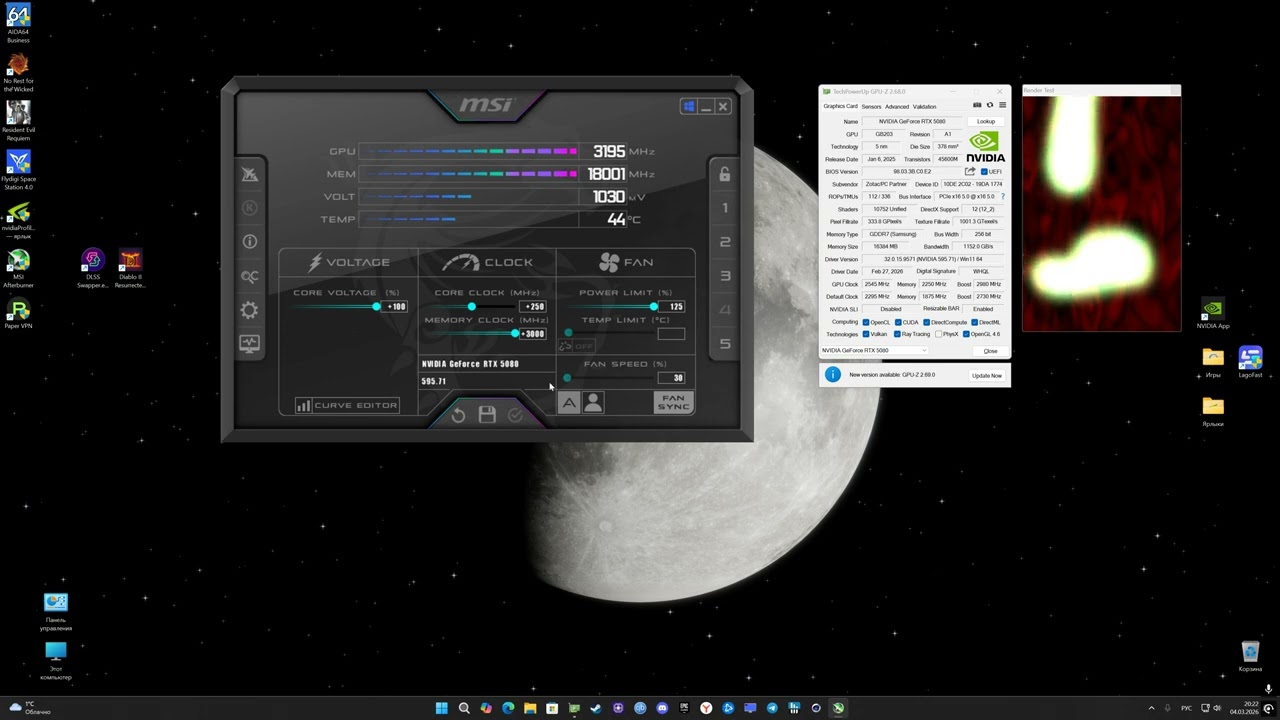Open Discord from the taskbar
This screenshot has height=720, width=1280.
pyautogui.click(x=662, y=708)
